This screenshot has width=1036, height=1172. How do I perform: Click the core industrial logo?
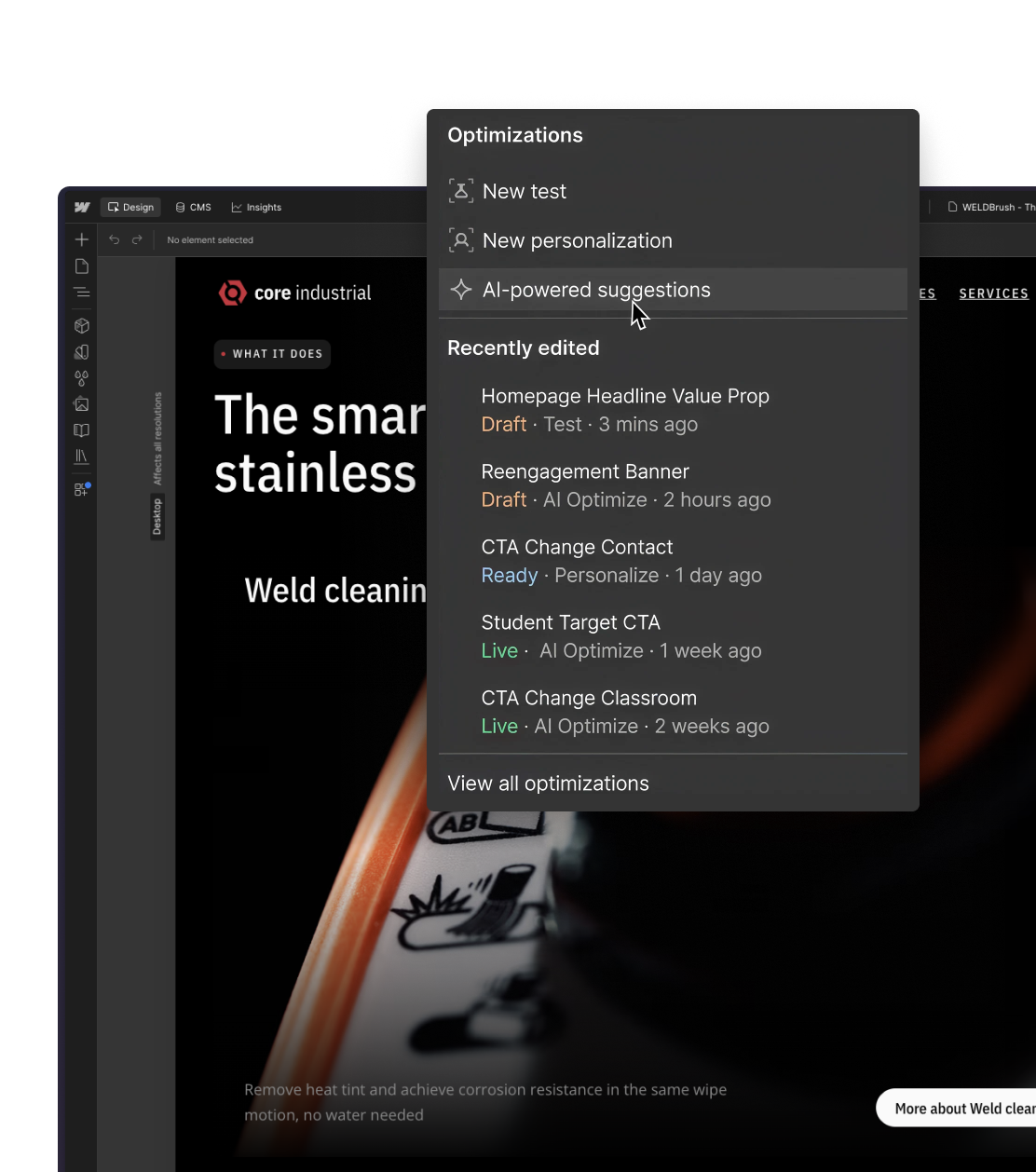pos(294,293)
